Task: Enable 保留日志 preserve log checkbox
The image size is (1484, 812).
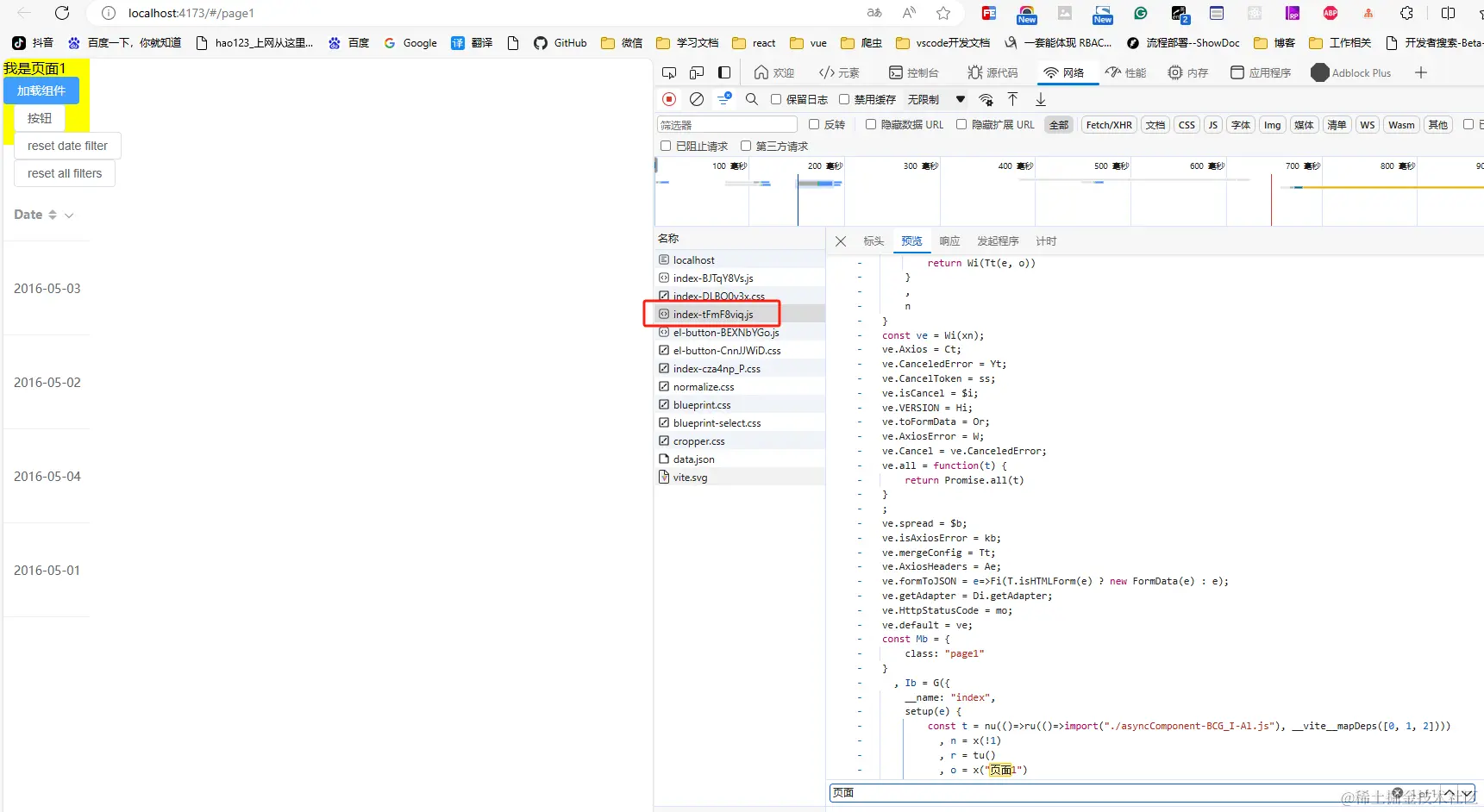Action: click(x=776, y=99)
